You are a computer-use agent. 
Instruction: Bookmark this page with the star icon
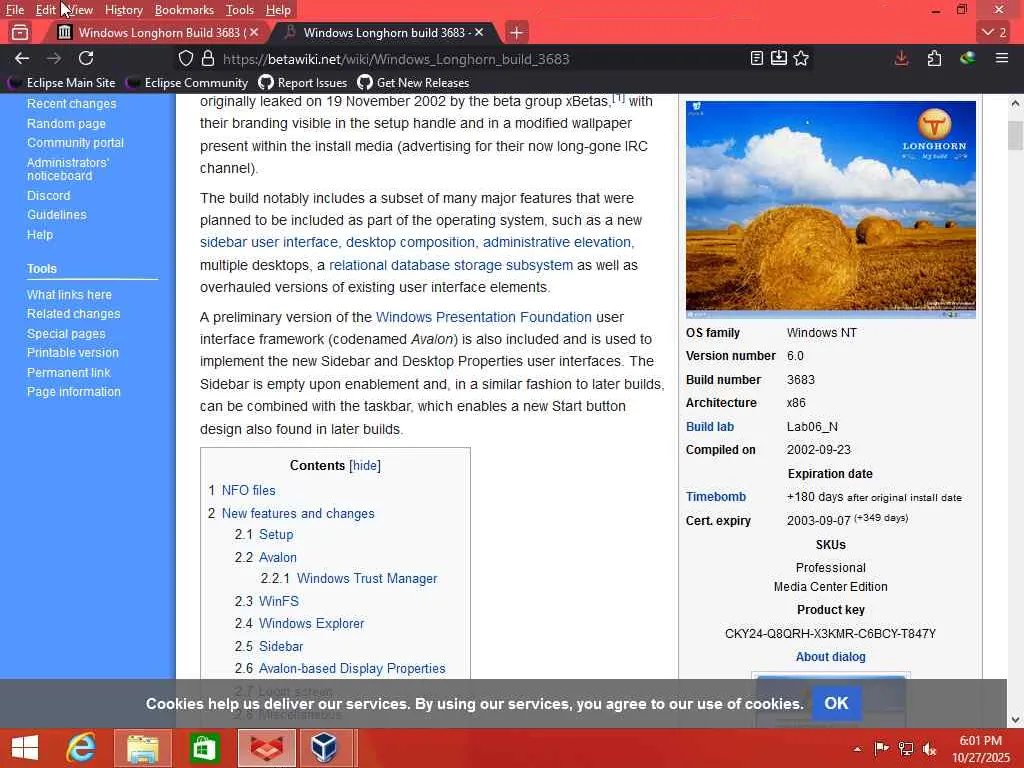click(801, 58)
